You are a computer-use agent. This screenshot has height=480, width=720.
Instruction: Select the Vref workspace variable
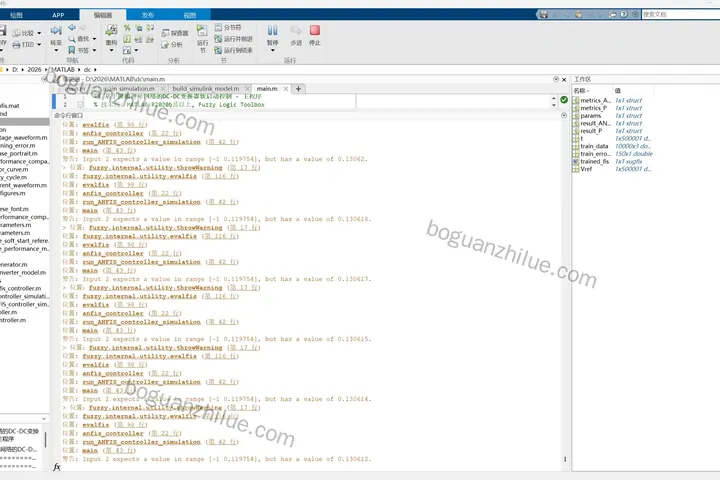[586, 169]
